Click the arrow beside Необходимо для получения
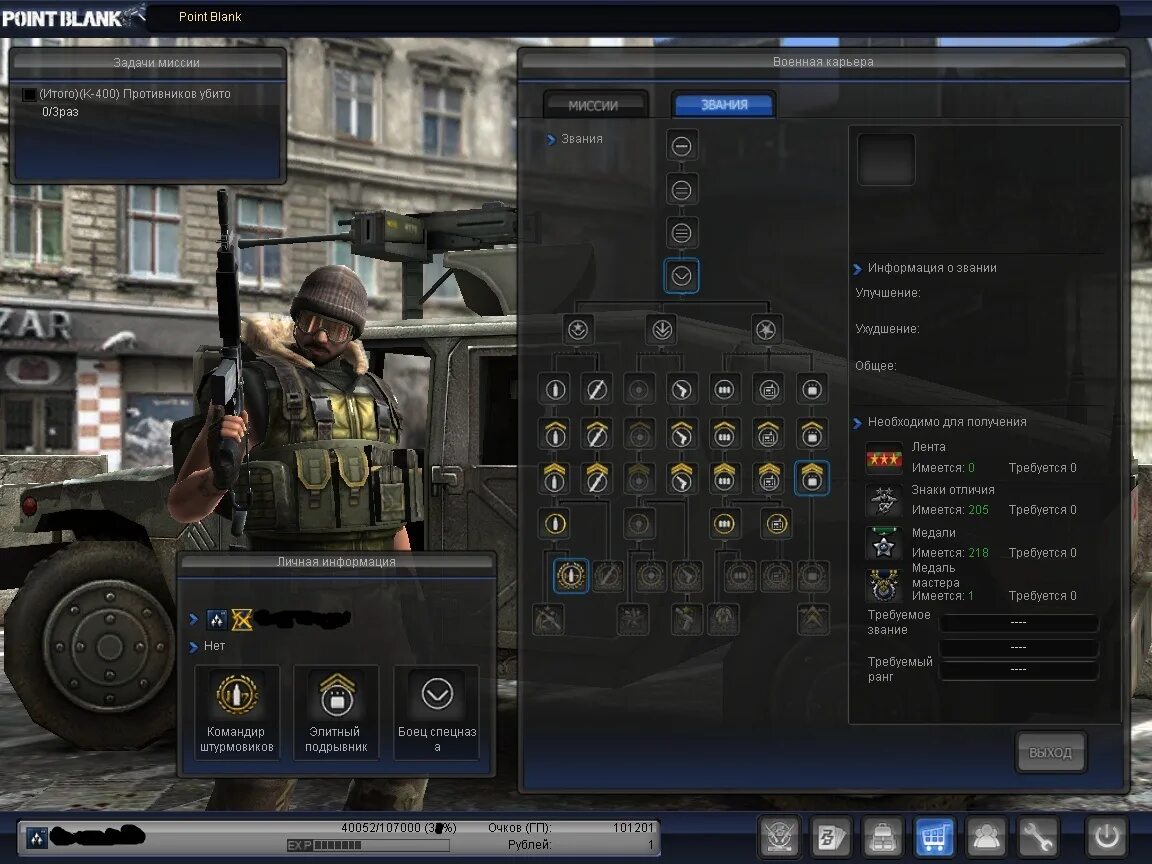Image resolution: width=1152 pixels, height=864 pixels. point(857,422)
